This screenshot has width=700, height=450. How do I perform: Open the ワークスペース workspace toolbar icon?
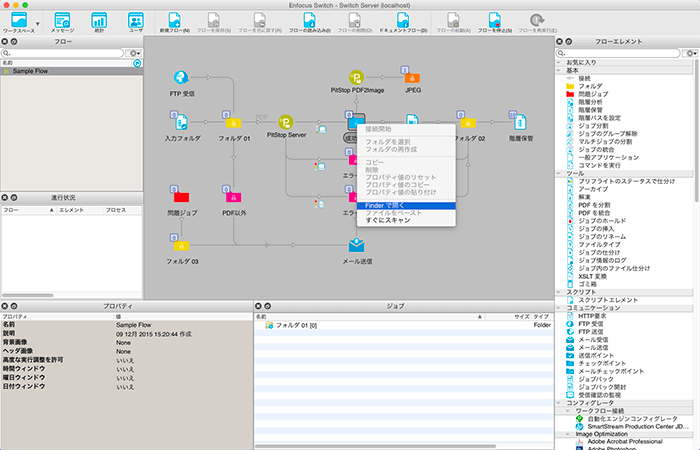pos(19,21)
